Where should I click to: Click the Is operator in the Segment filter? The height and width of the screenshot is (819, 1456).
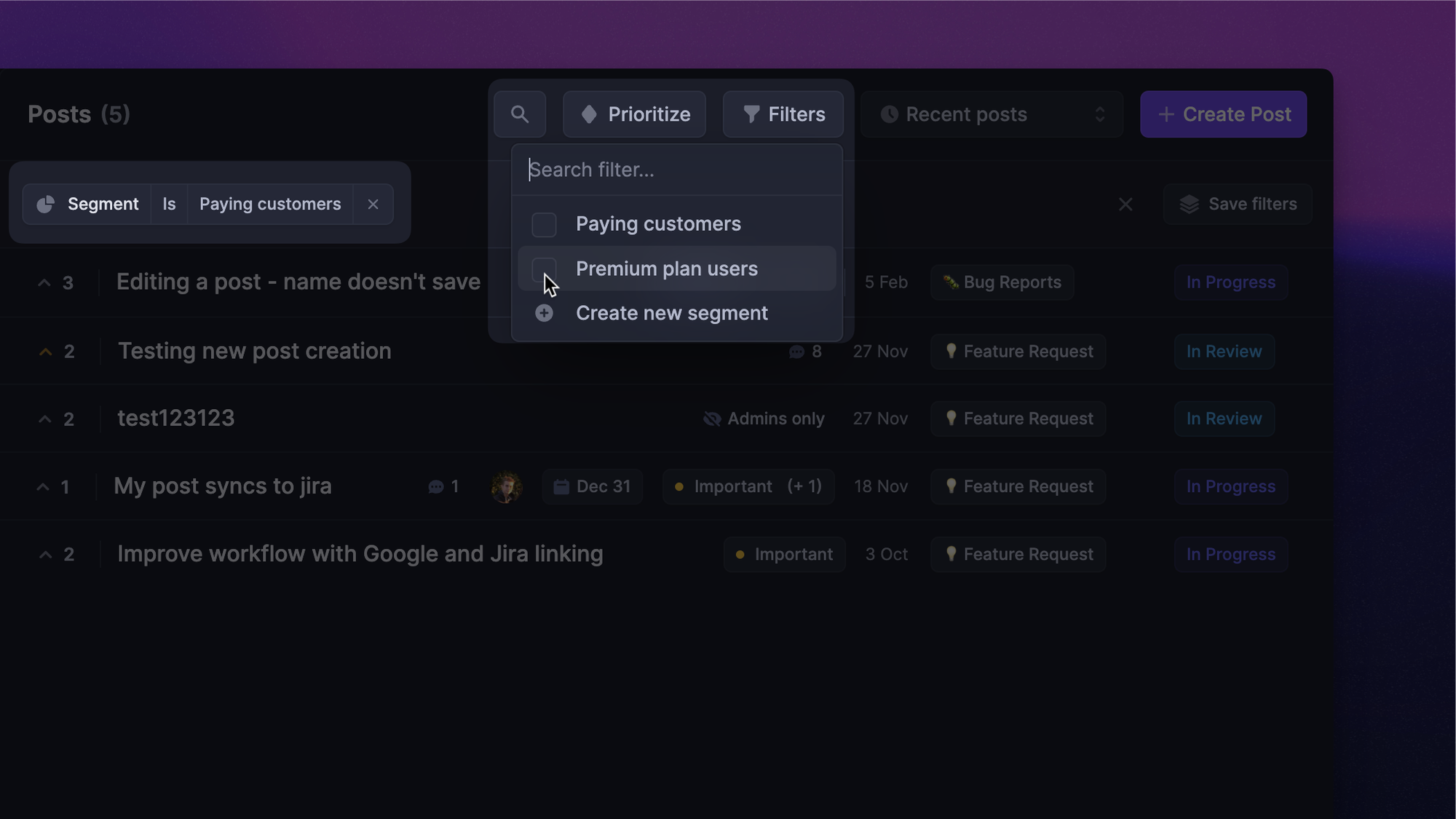click(x=168, y=204)
